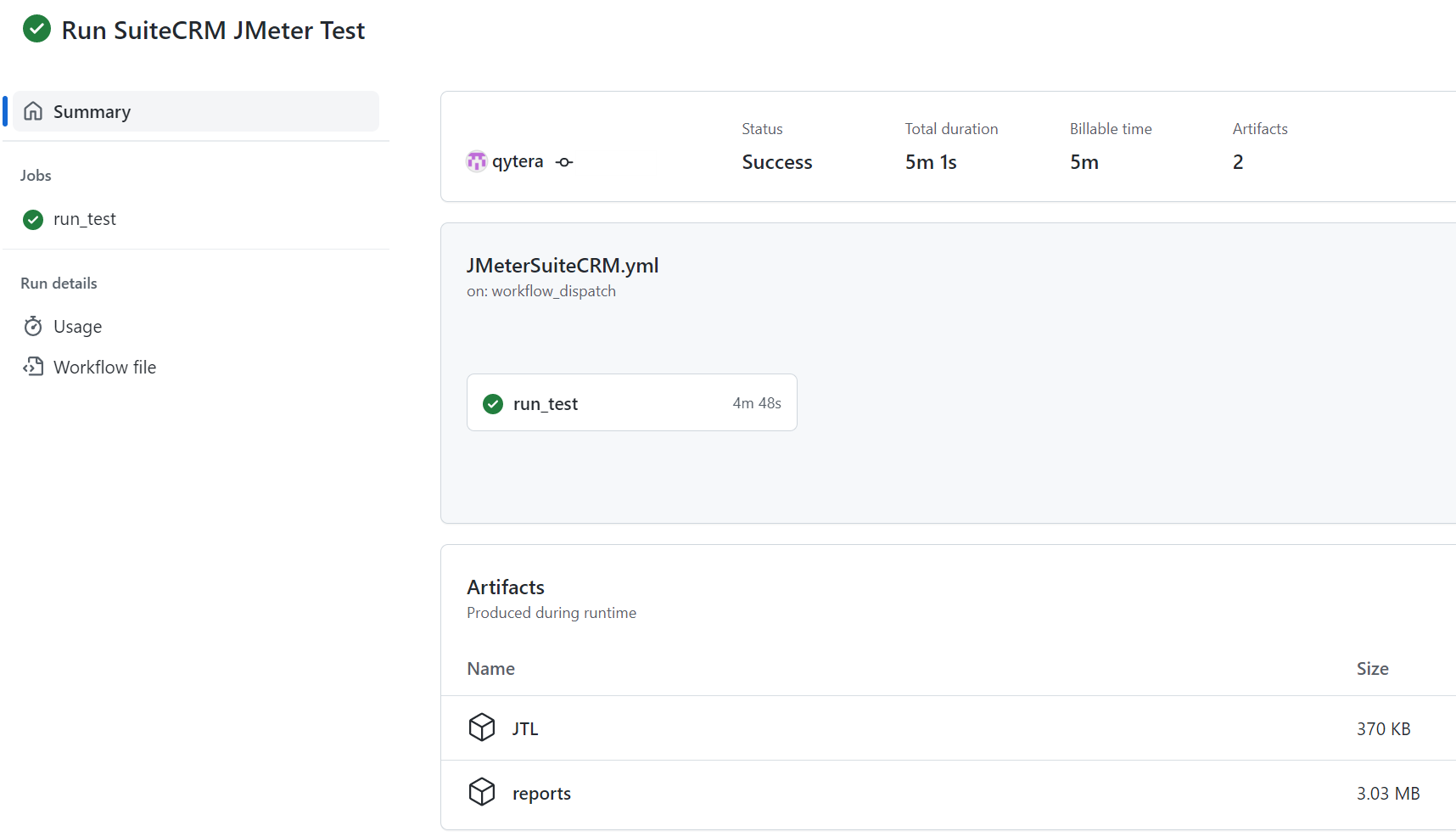
Task: Click the JMeterSuiteCRM.yml heading
Action: point(563,265)
